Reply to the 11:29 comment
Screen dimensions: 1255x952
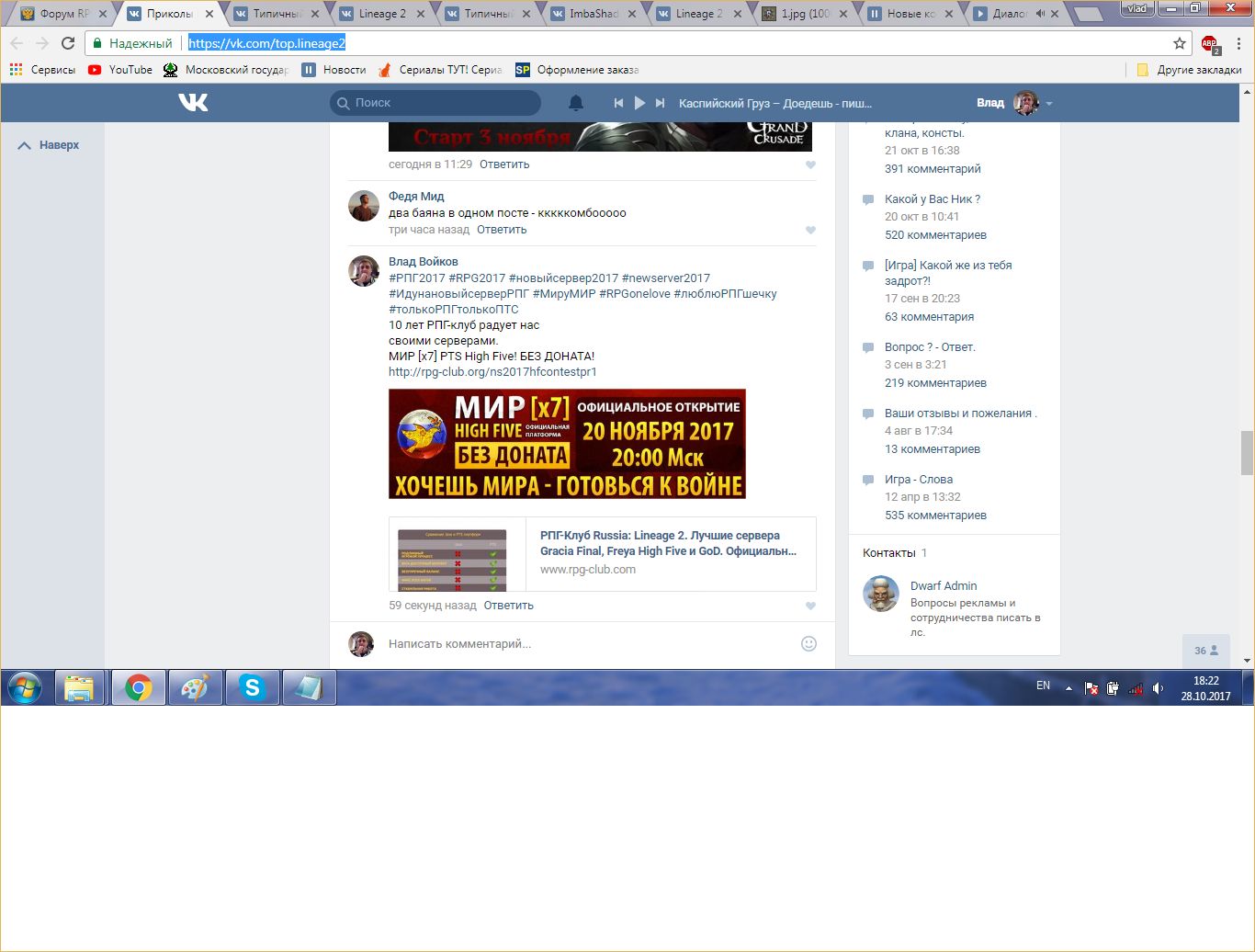point(504,164)
